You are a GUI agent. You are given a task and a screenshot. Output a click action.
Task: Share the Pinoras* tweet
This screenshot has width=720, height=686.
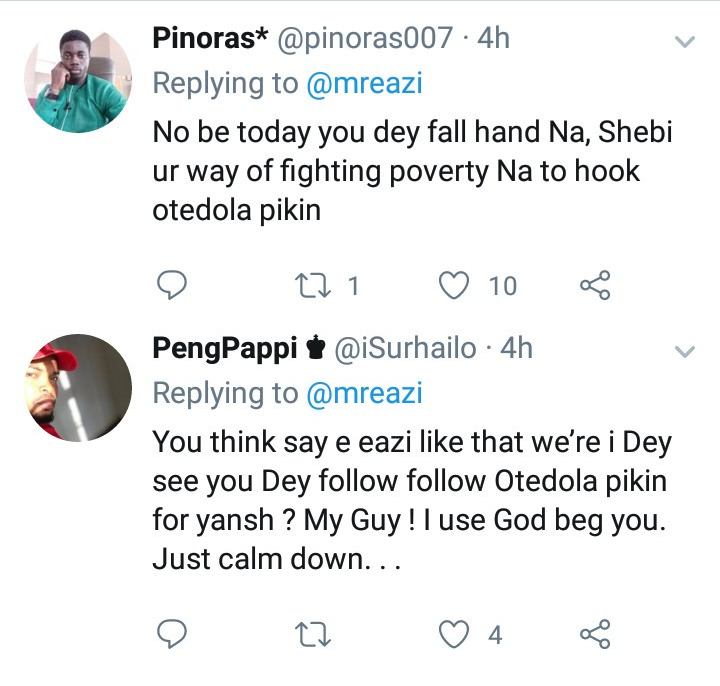point(594,286)
